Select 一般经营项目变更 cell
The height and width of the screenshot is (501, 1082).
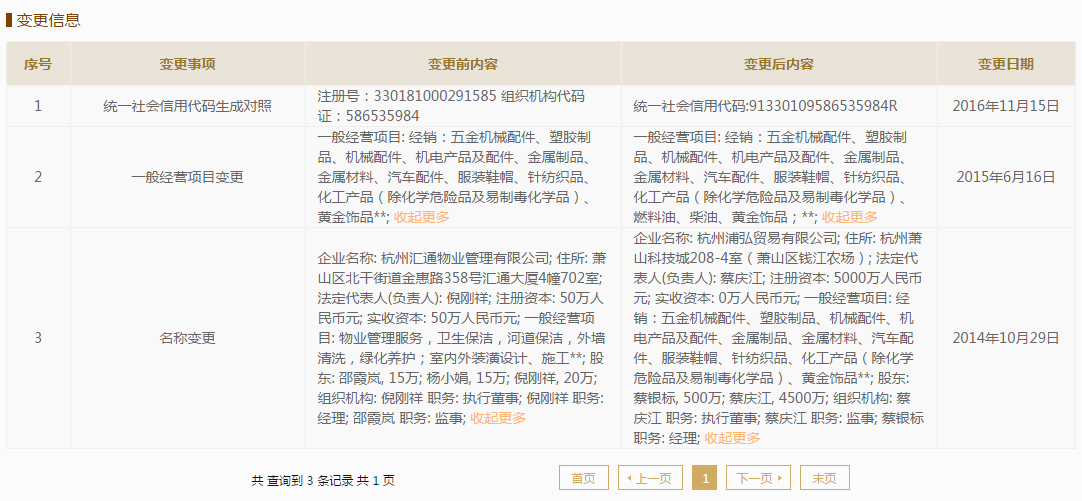(x=188, y=177)
